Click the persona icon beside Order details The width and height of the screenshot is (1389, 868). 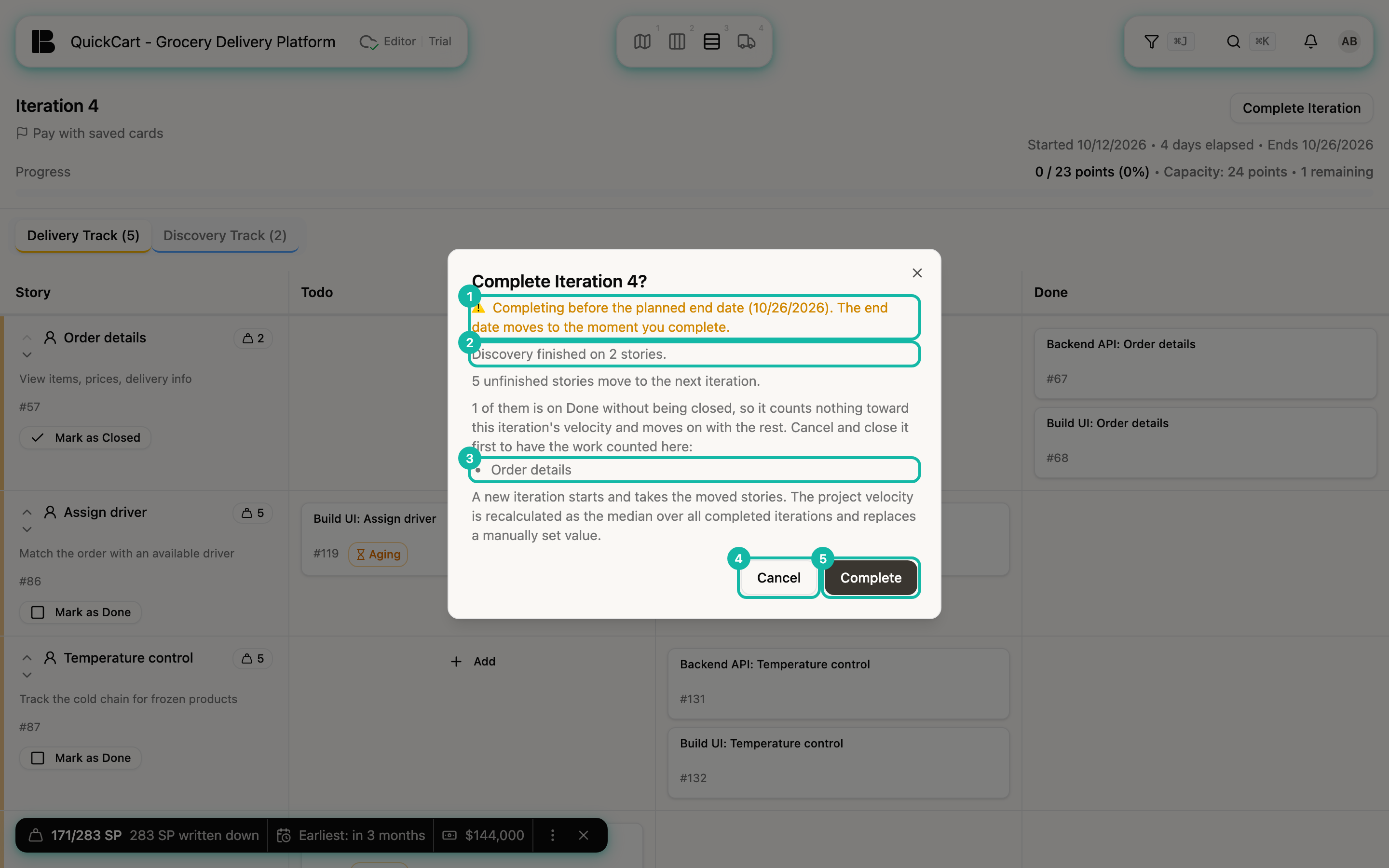point(50,338)
